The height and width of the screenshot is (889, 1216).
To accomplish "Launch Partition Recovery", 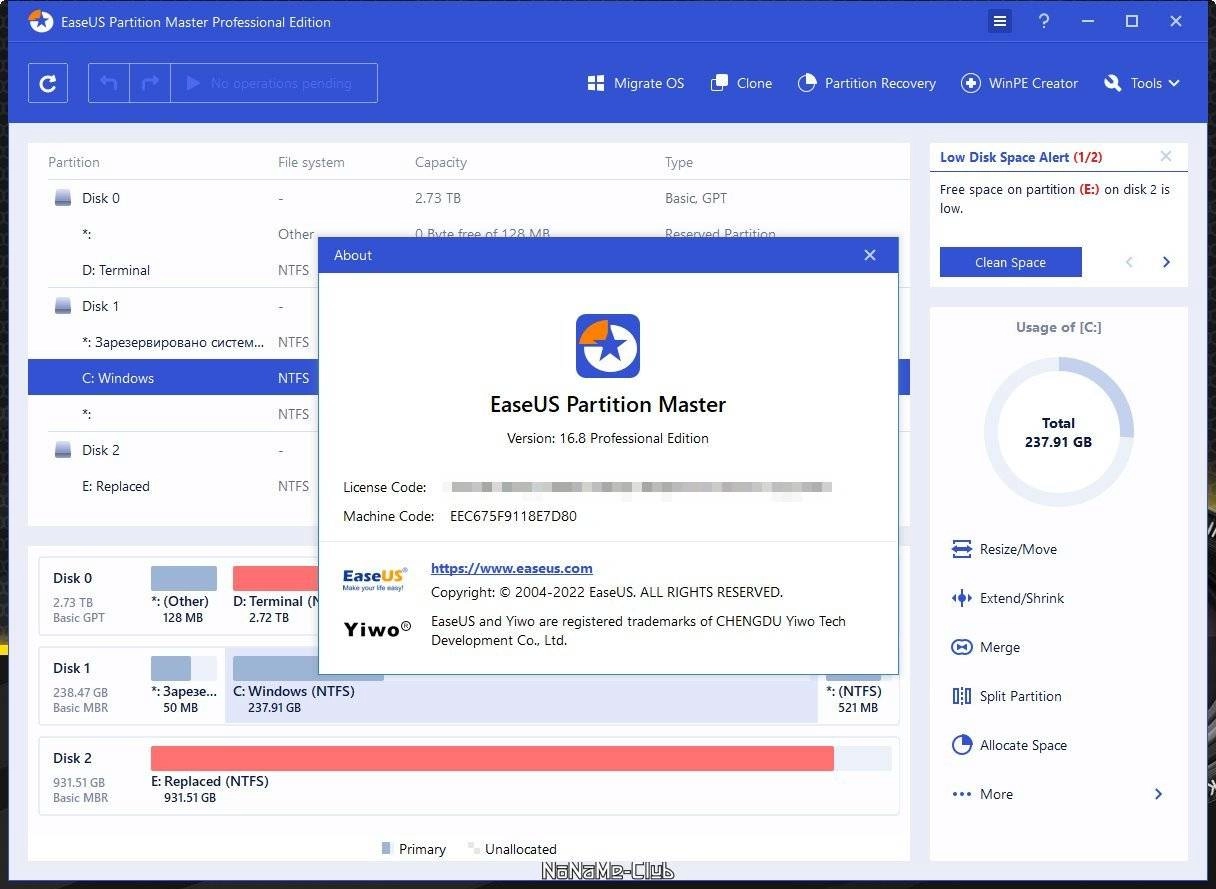I will click(x=867, y=83).
